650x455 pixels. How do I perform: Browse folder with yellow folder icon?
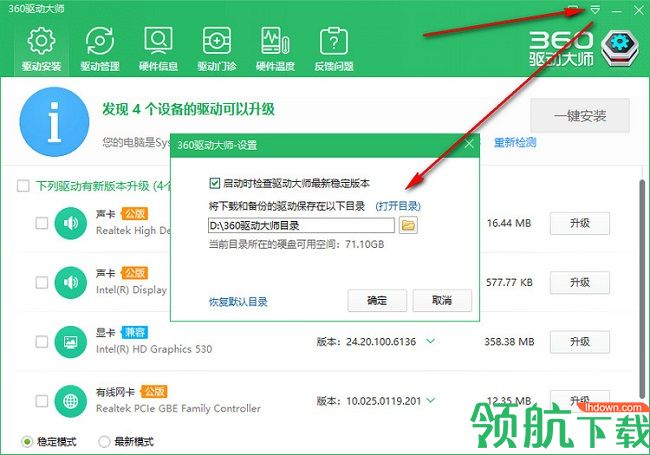408,225
